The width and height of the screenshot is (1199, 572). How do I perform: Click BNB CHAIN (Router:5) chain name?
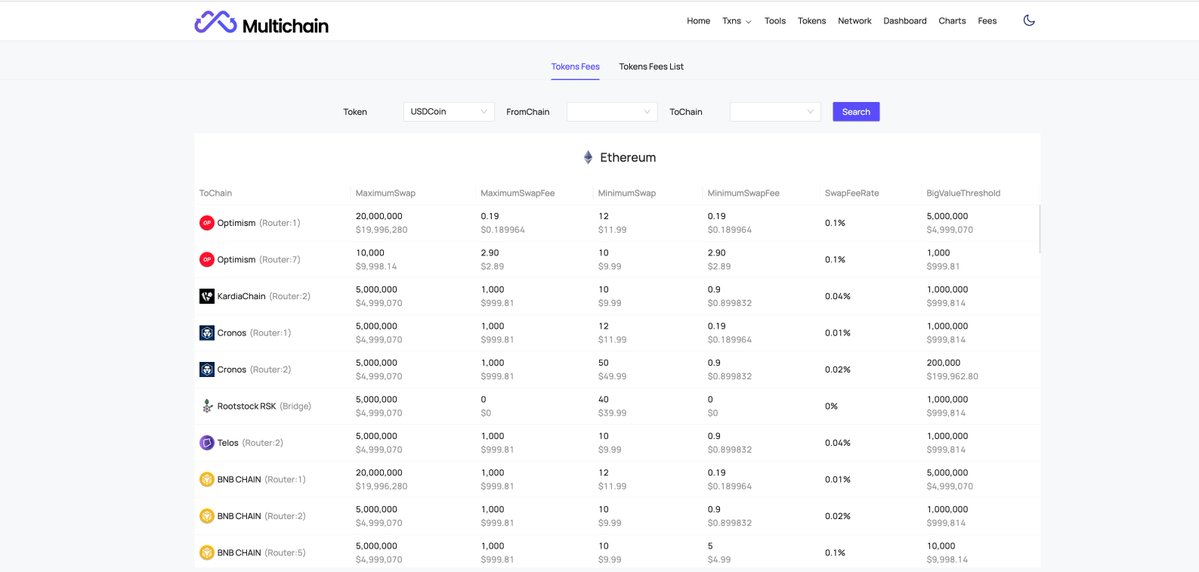pos(262,553)
